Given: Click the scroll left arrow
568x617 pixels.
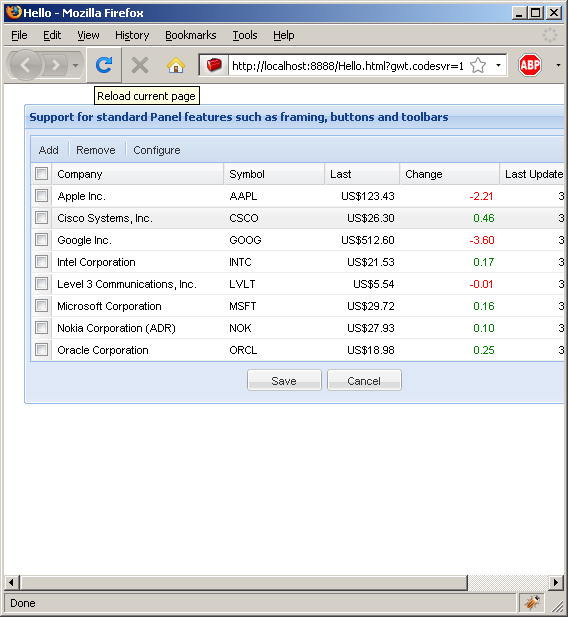Looking at the screenshot, I should pos(11,582).
